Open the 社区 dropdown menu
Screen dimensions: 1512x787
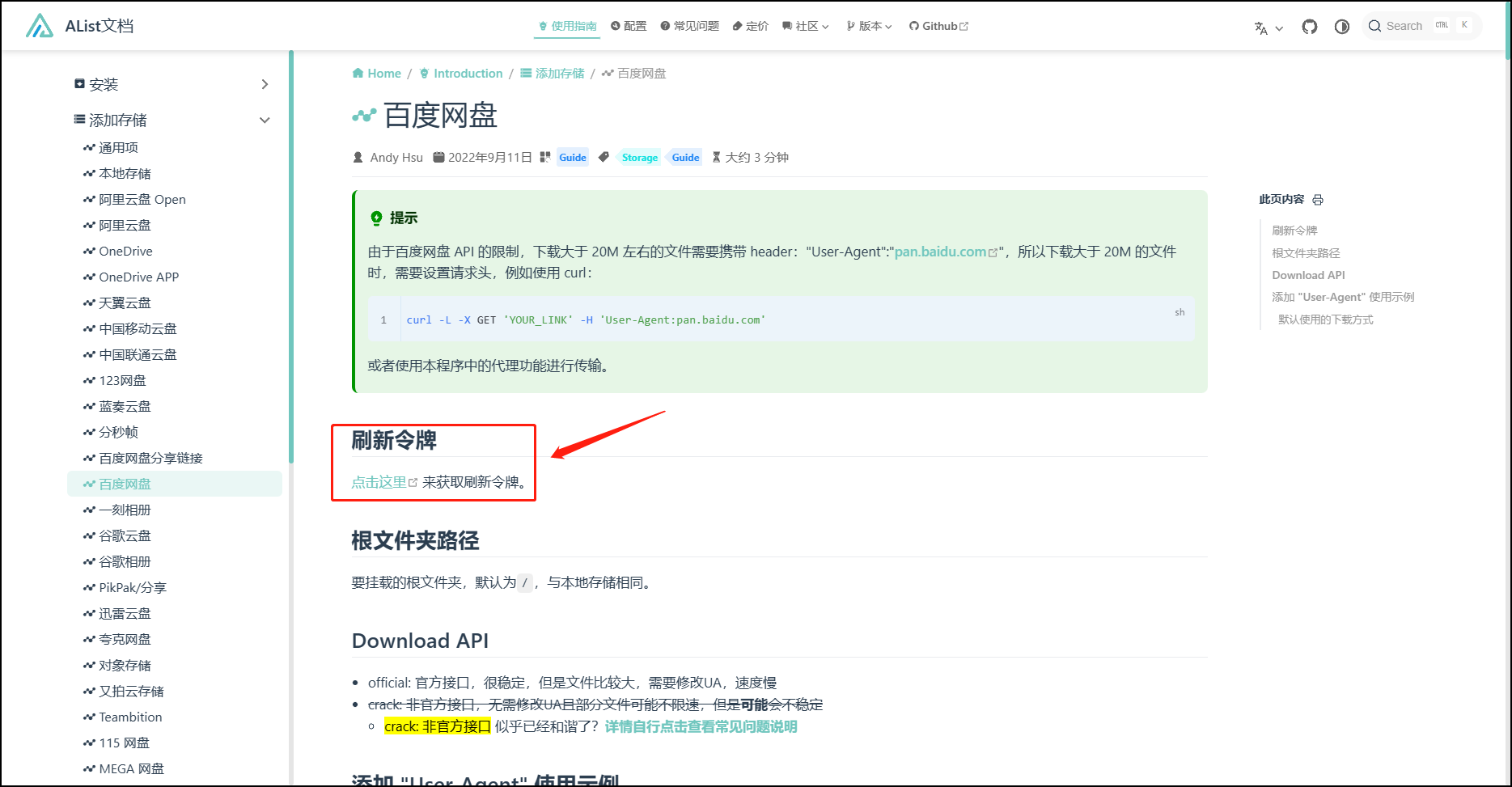click(x=806, y=26)
